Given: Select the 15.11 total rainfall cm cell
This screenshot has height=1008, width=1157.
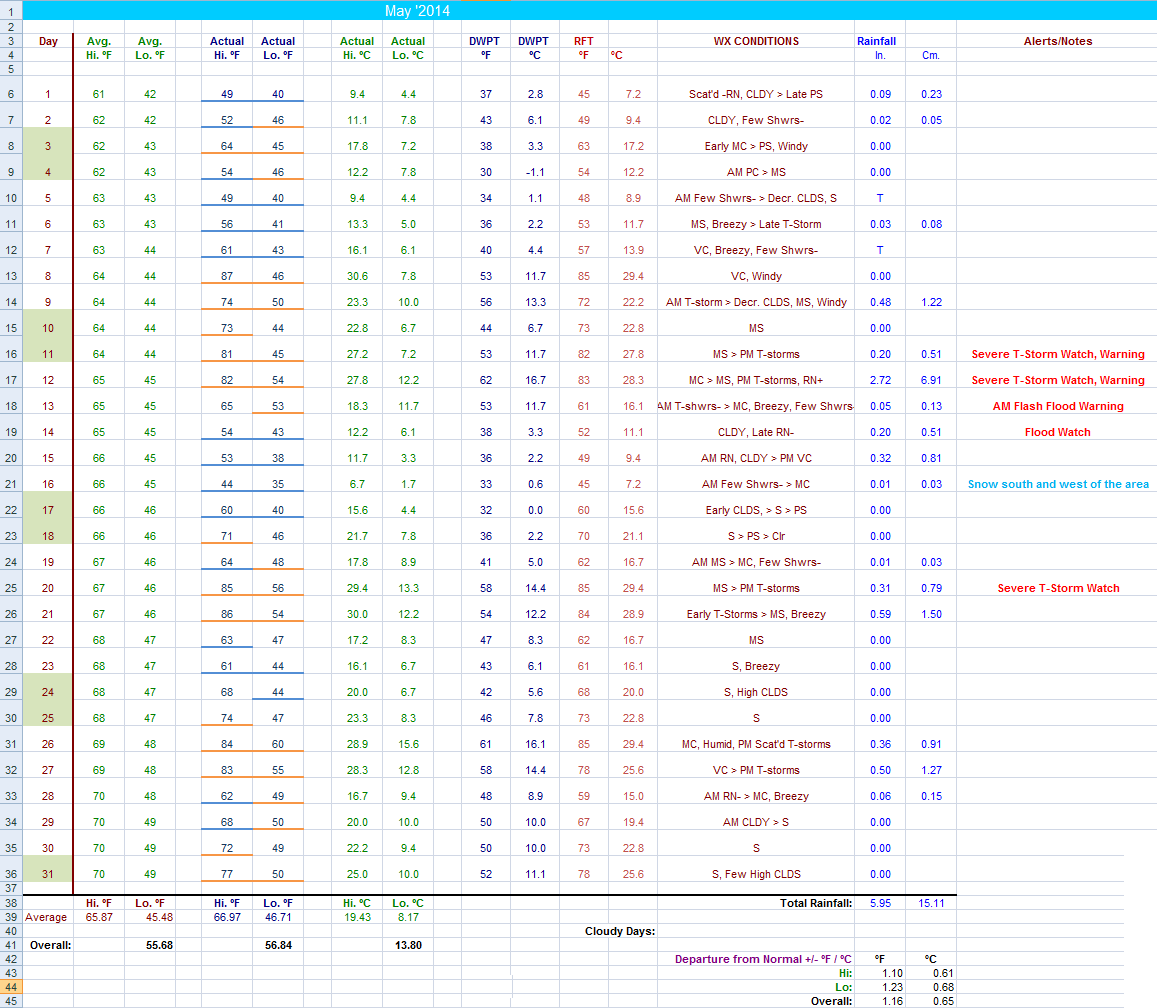Looking at the screenshot, I should (x=930, y=903).
